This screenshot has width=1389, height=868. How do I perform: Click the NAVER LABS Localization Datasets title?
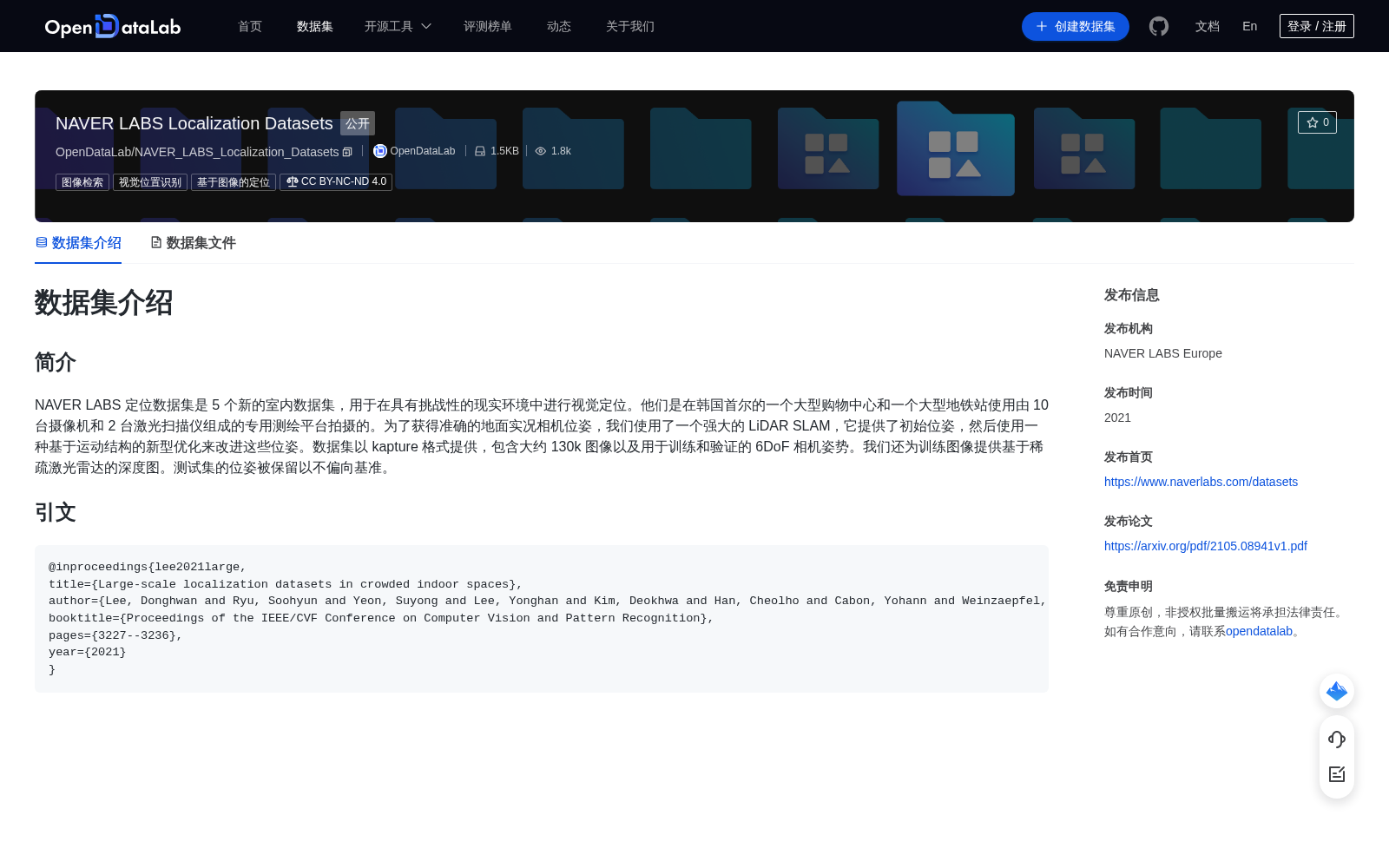click(194, 123)
